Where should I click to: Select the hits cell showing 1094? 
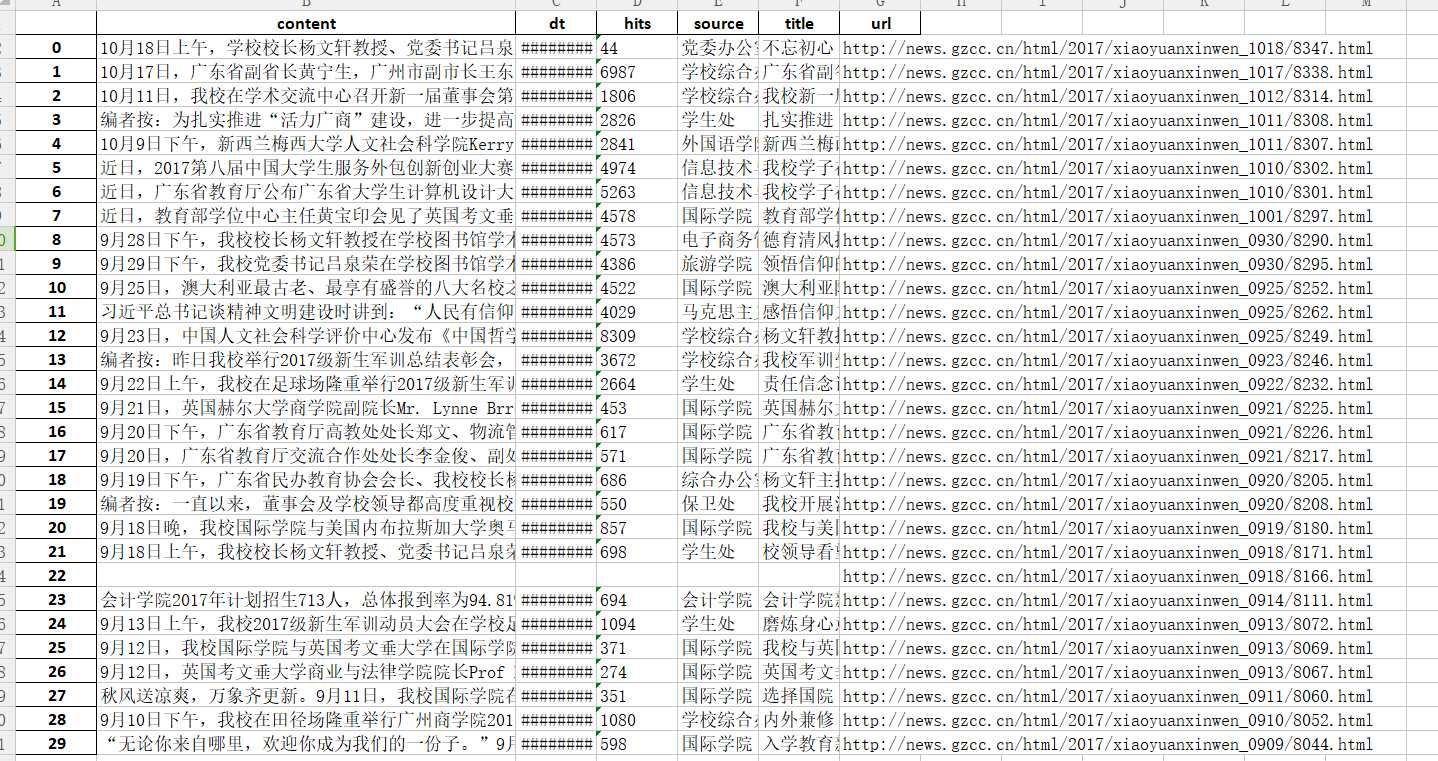[637, 623]
